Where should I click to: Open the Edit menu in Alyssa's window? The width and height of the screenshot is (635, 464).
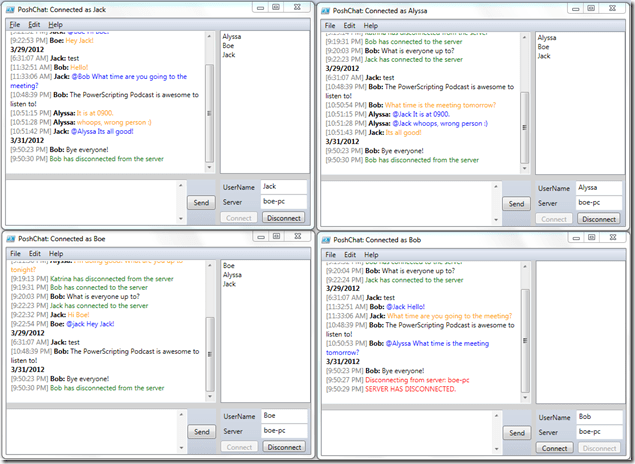point(349,25)
